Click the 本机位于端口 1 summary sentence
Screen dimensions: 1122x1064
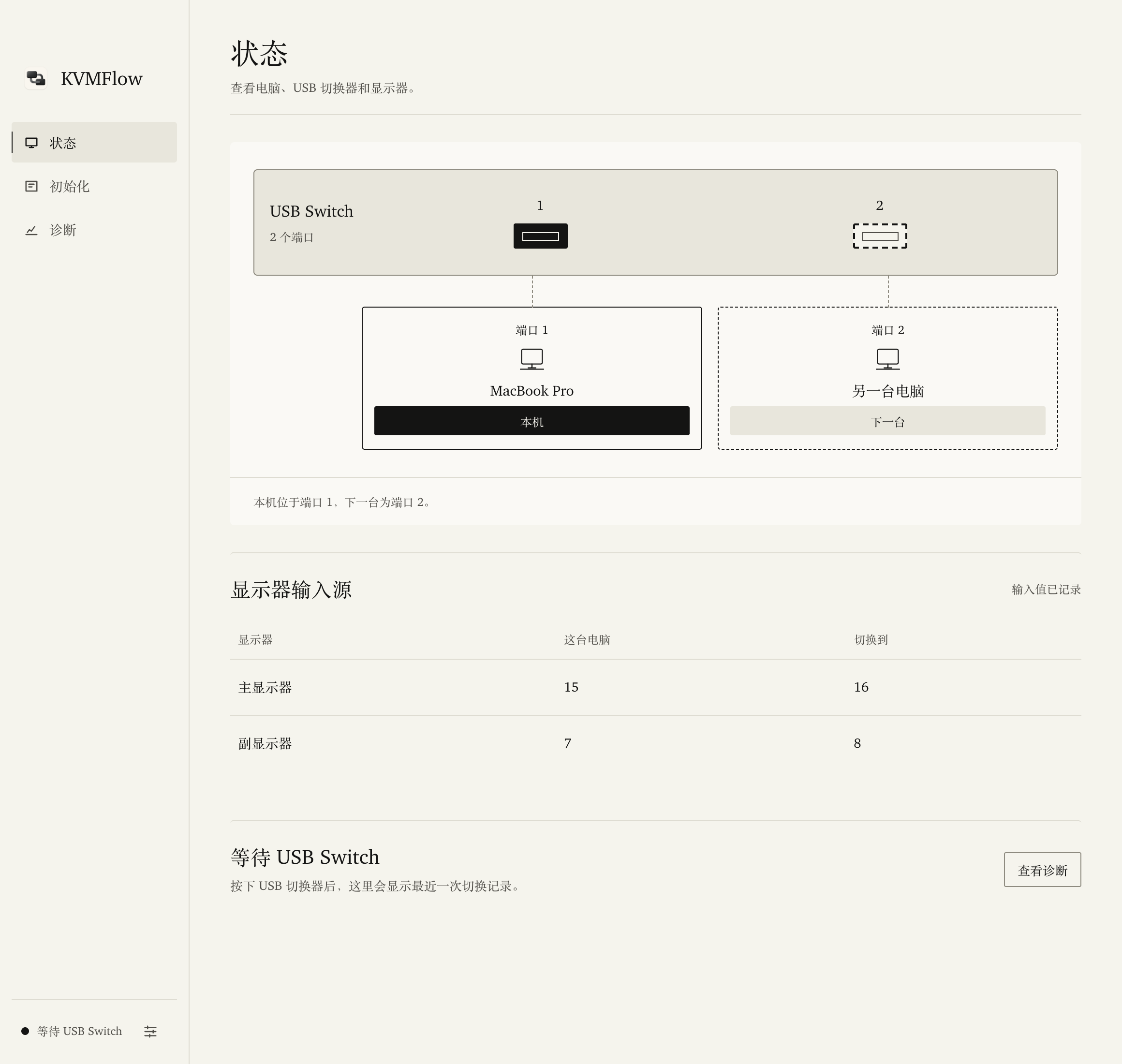342,502
